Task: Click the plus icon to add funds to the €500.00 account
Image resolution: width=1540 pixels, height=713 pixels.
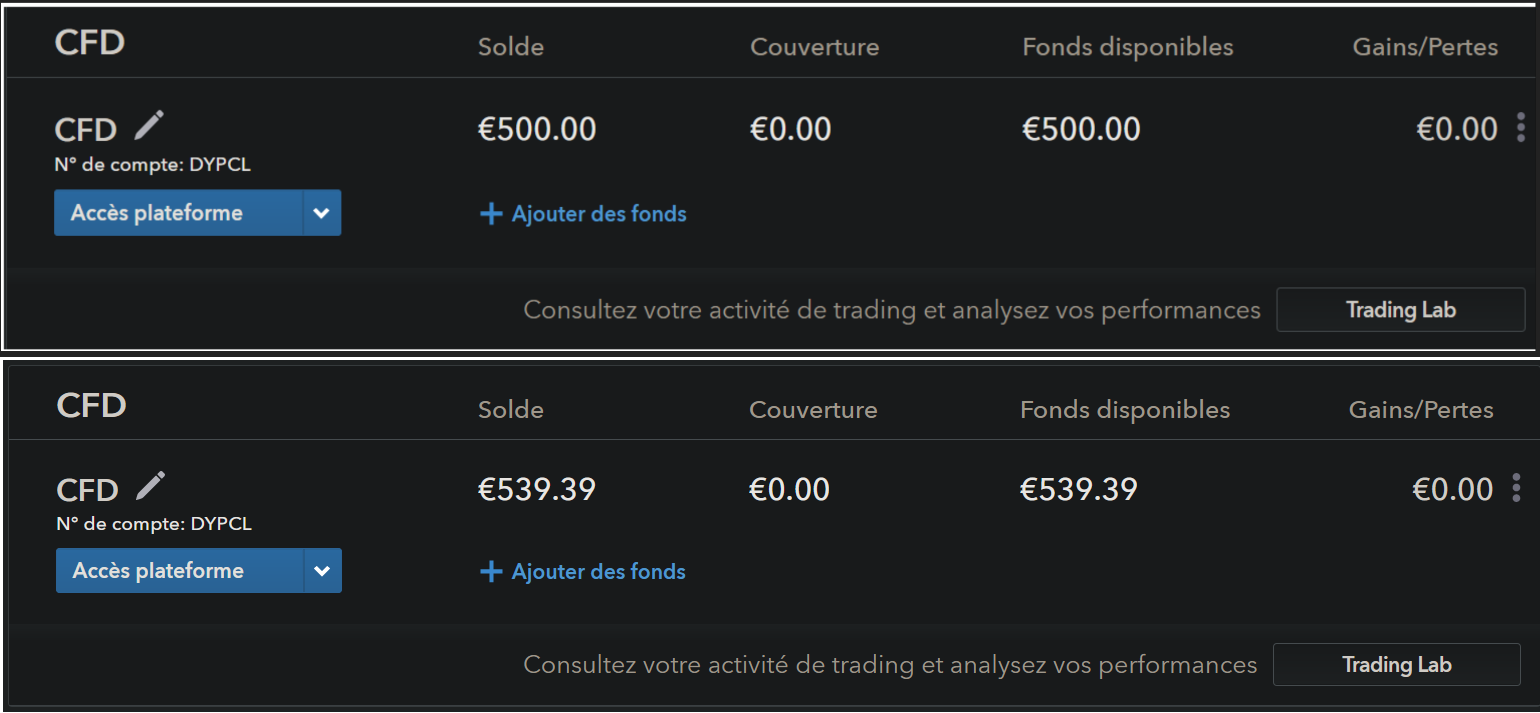Action: pos(491,214)
